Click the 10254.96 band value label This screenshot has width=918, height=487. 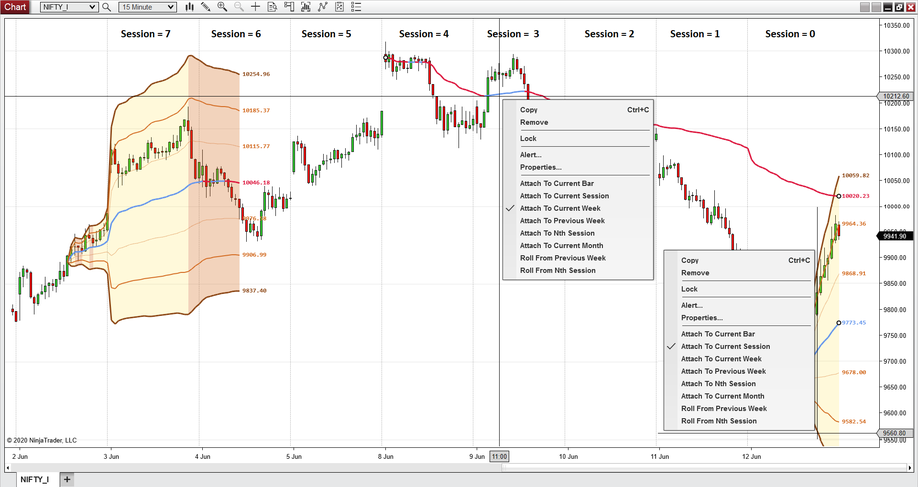256,74
